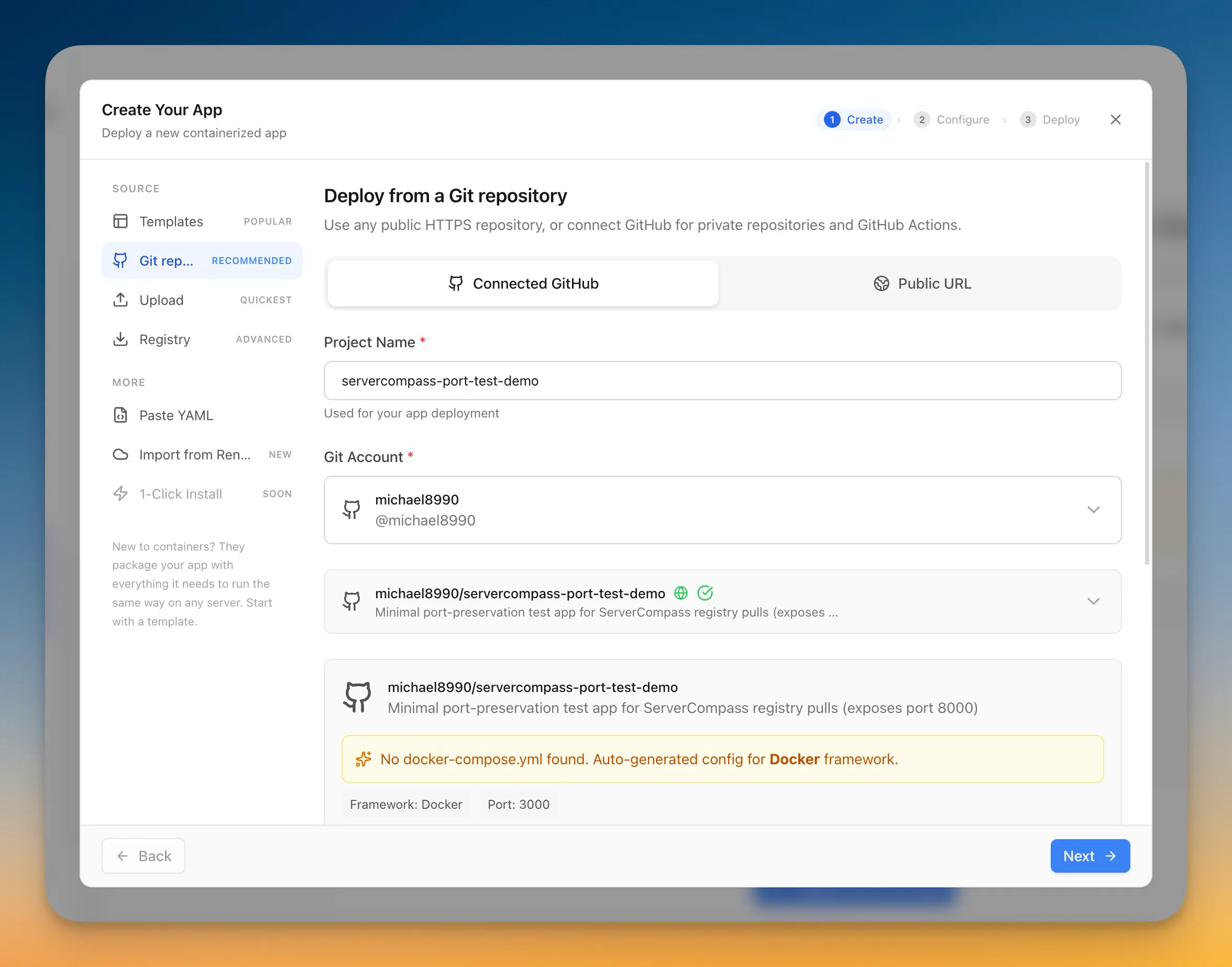
Task: Edit the Project Name input field
Action: point(722,380)
